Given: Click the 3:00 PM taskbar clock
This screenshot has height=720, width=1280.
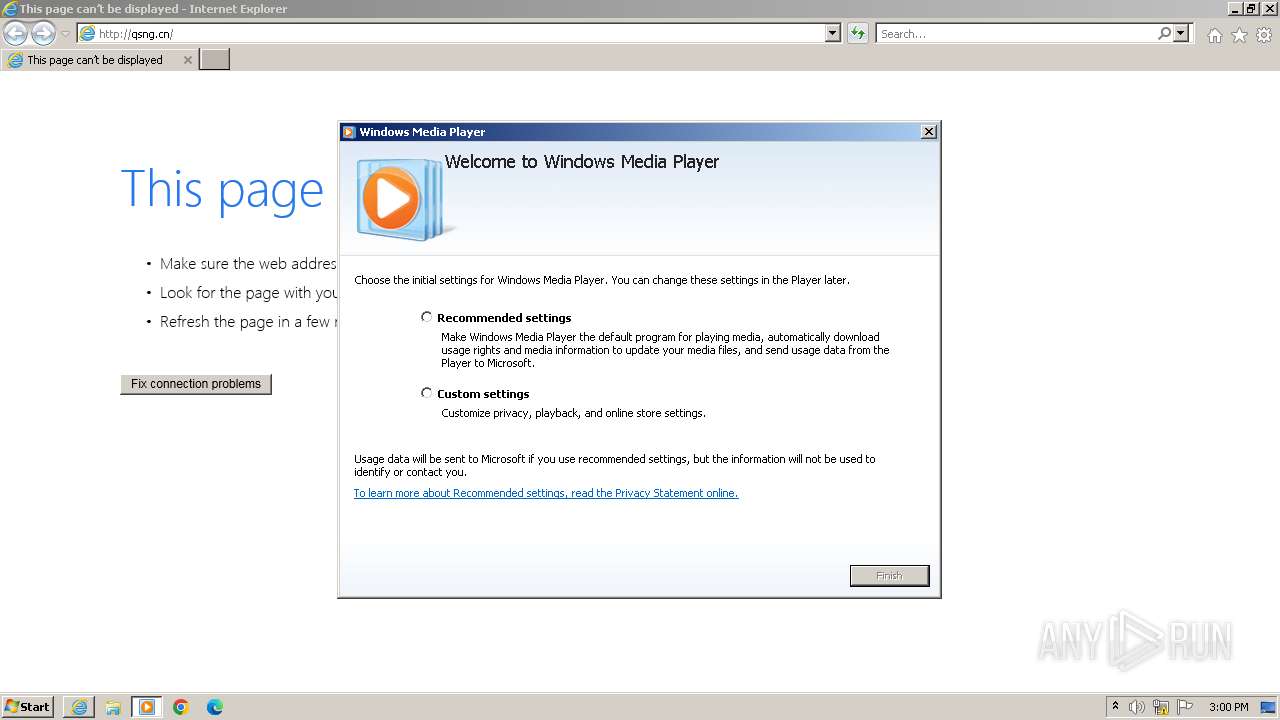Looking at the screenshot, I should [x=1228, y=707].
